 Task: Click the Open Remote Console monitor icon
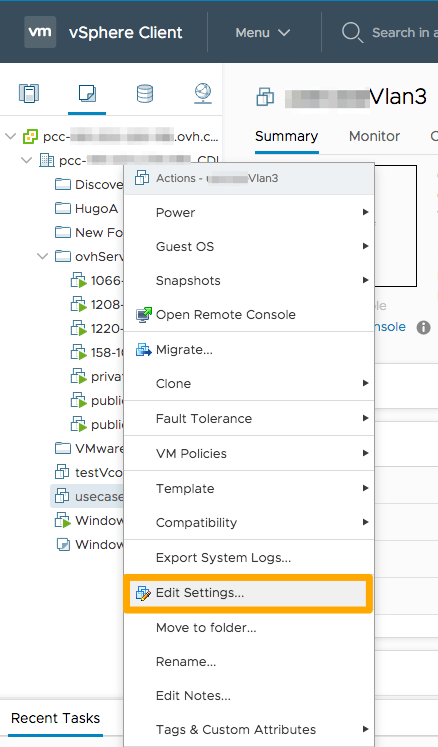click(143, 314)
